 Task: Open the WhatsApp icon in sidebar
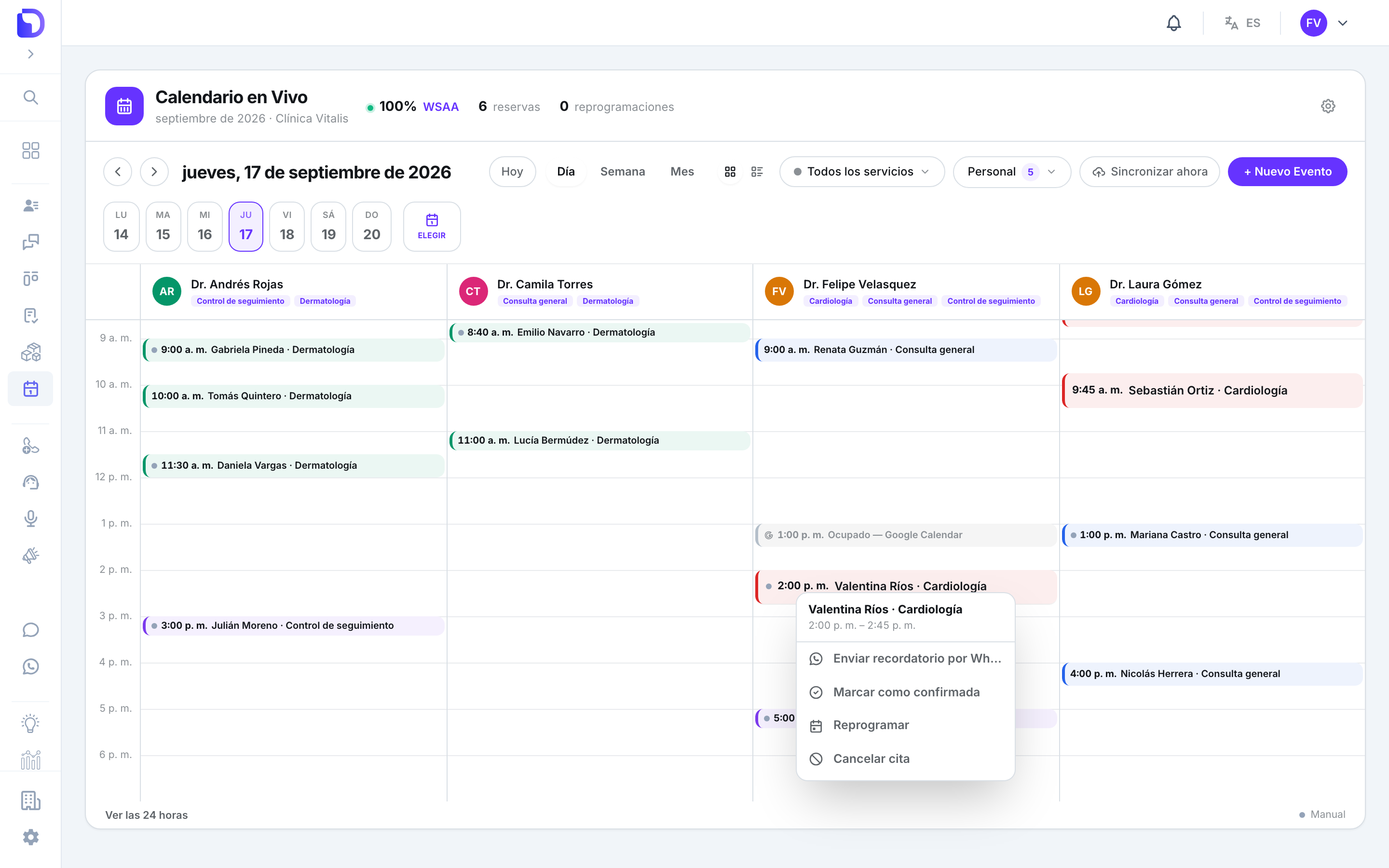[x=30, y=666]
